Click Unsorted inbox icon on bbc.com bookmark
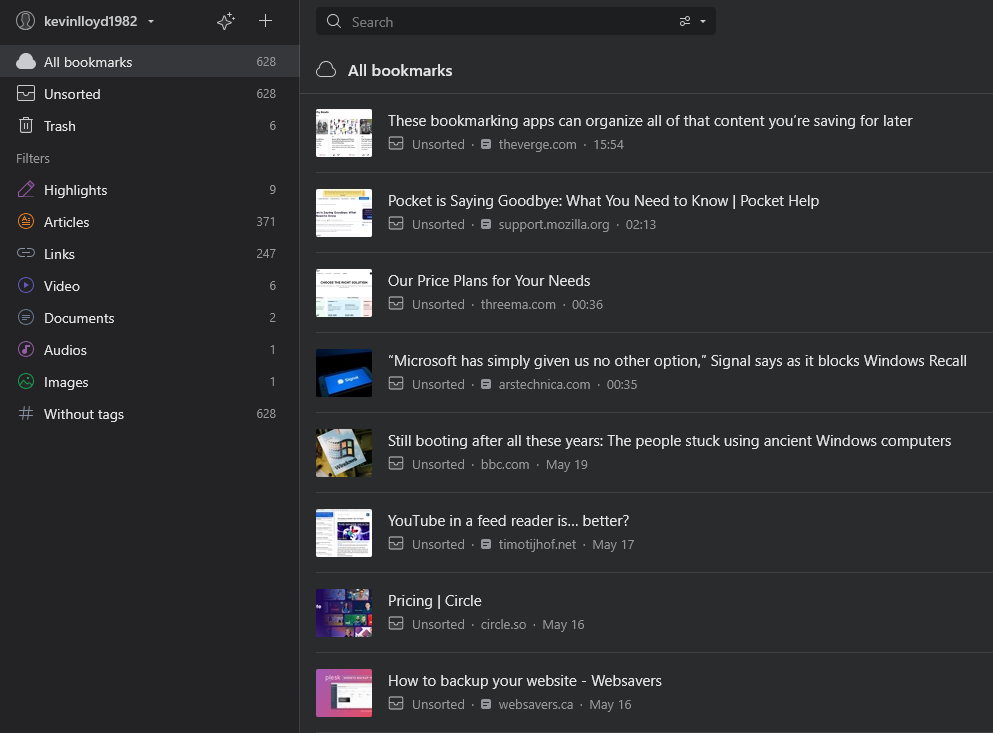The image size is (993, 733). click(396, 463)
